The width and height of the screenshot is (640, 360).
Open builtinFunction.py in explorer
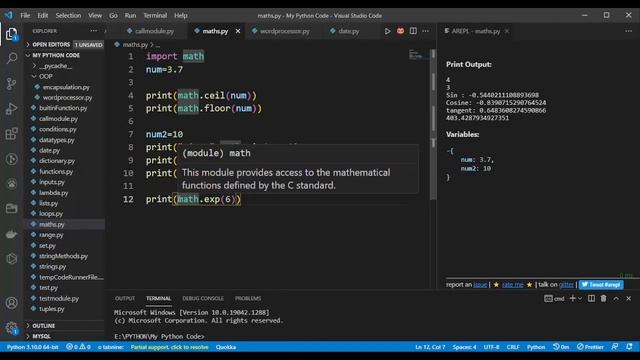point(63,108)
